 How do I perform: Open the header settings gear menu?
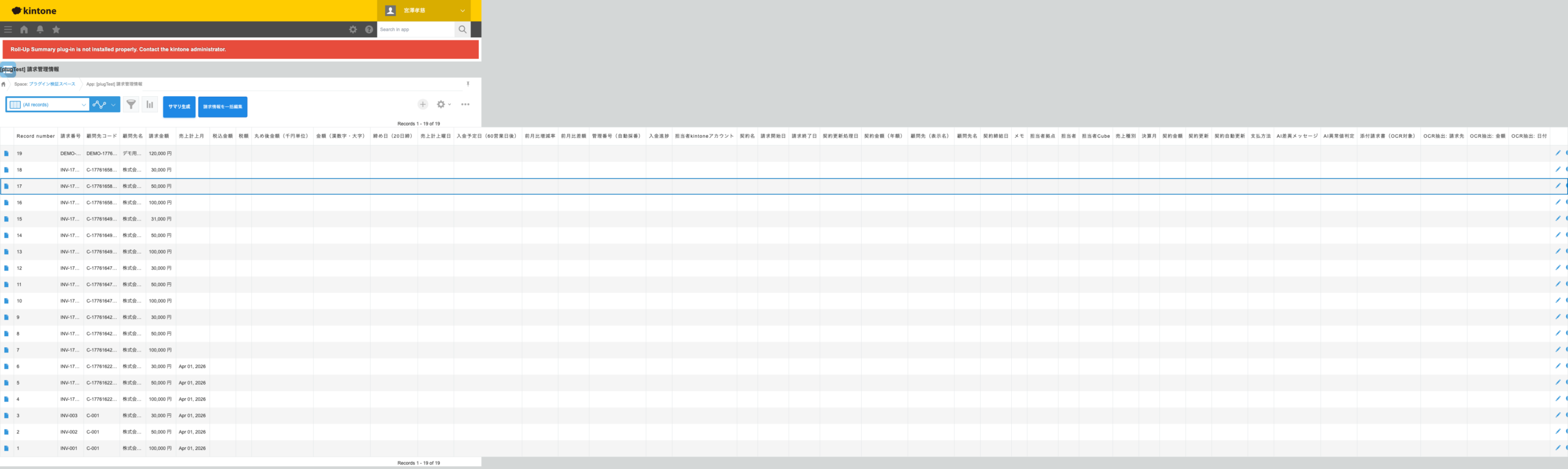(x=353, y=29)
